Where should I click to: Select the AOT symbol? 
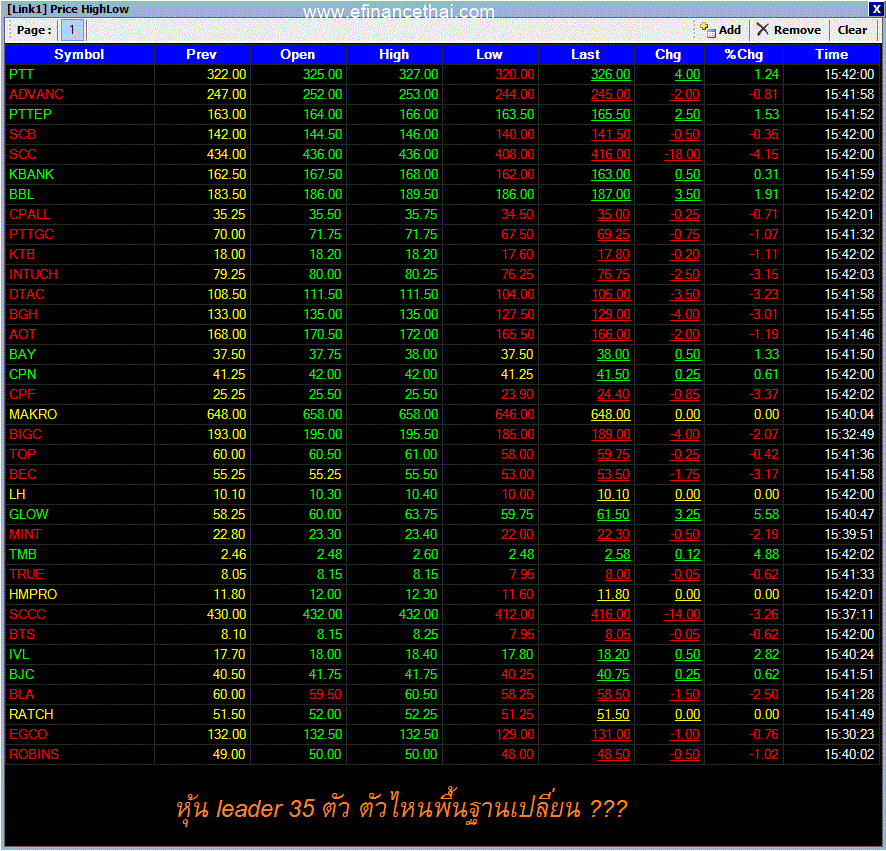(23, 335)
